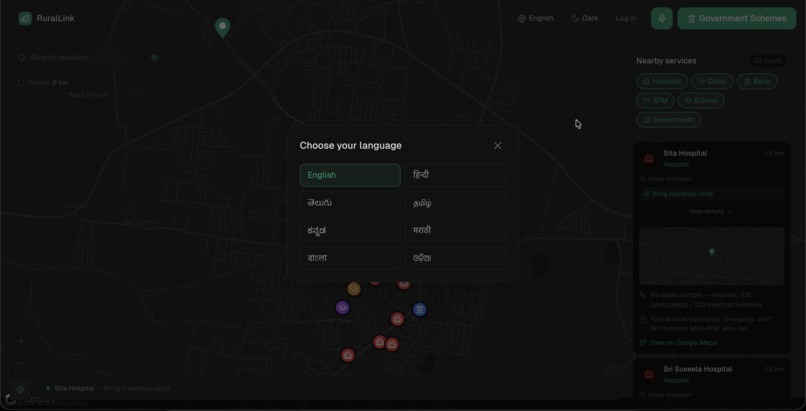
Task: Click the RuralLink leaf logo icon
Action: pyautogui.click(x=25, y=18)
